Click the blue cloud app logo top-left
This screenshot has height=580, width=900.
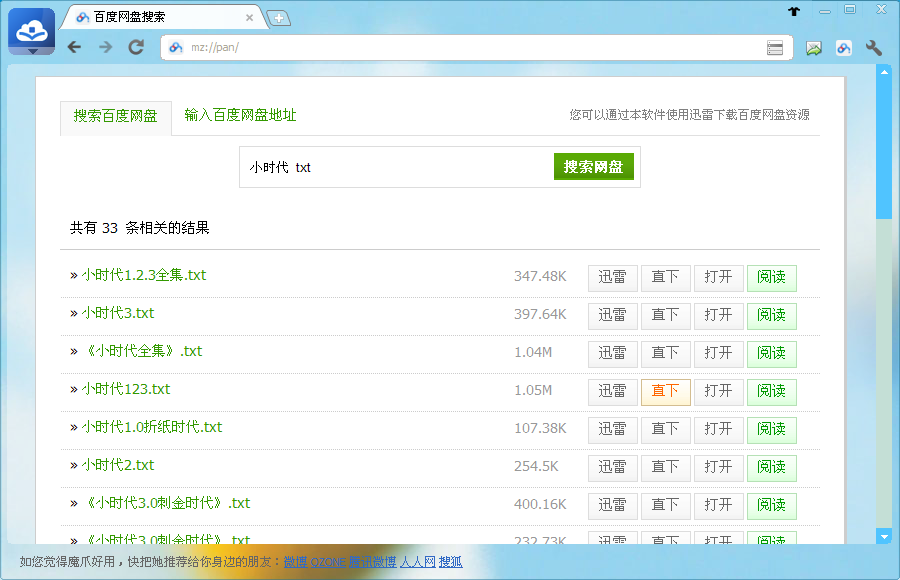coord(31,31)
